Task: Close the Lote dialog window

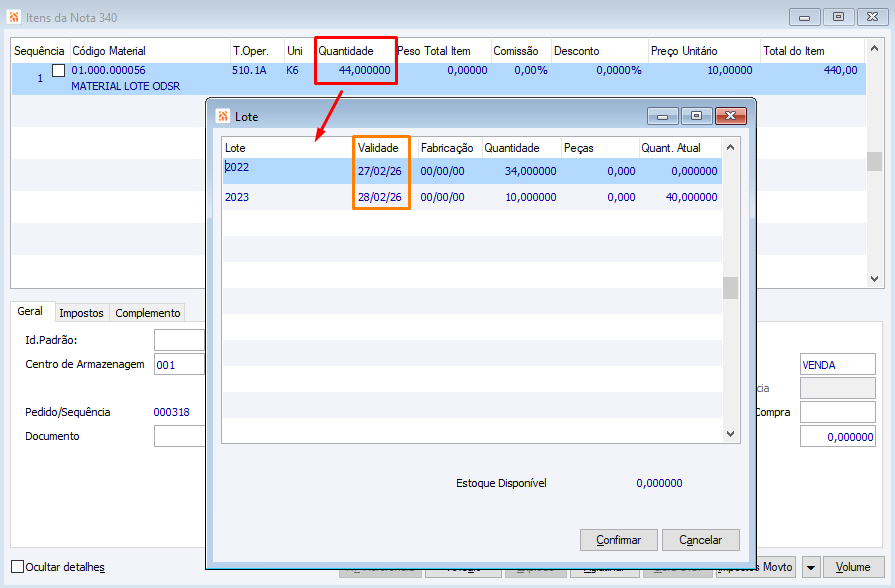Action: [730, 116]
